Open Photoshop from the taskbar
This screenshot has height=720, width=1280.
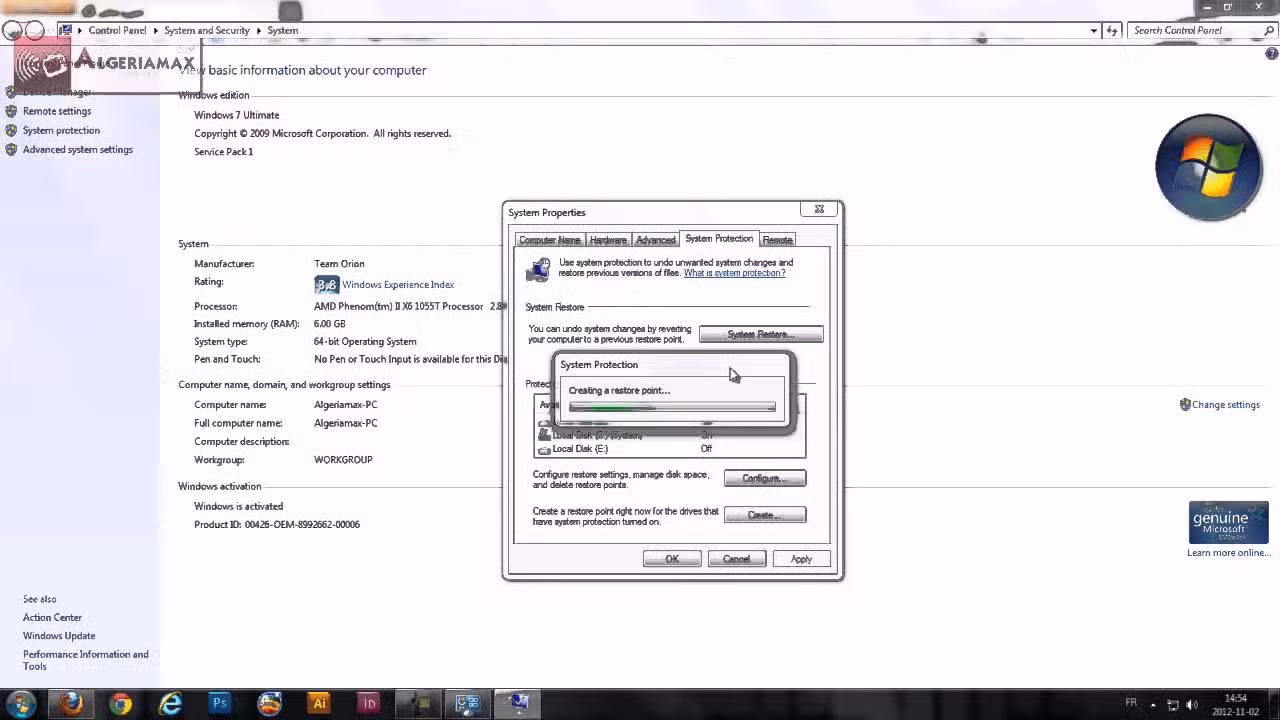[220, 703]
